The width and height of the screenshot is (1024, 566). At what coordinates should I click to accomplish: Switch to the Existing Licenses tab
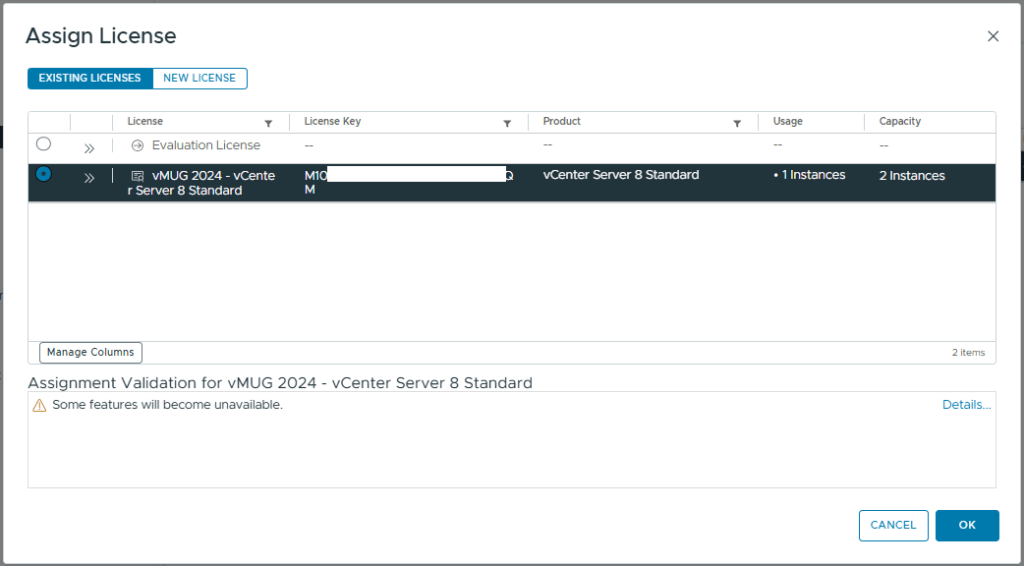click(x=90, y=78)
